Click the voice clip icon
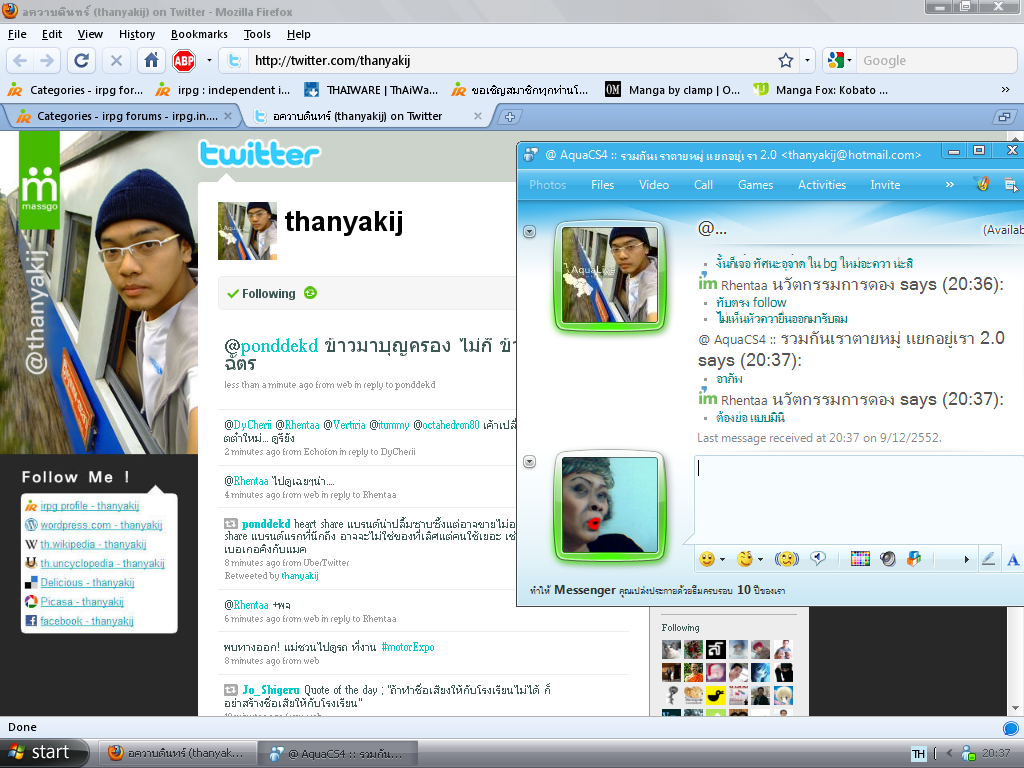This screenshot has width=1024, height=768. [x=818, y=558]
